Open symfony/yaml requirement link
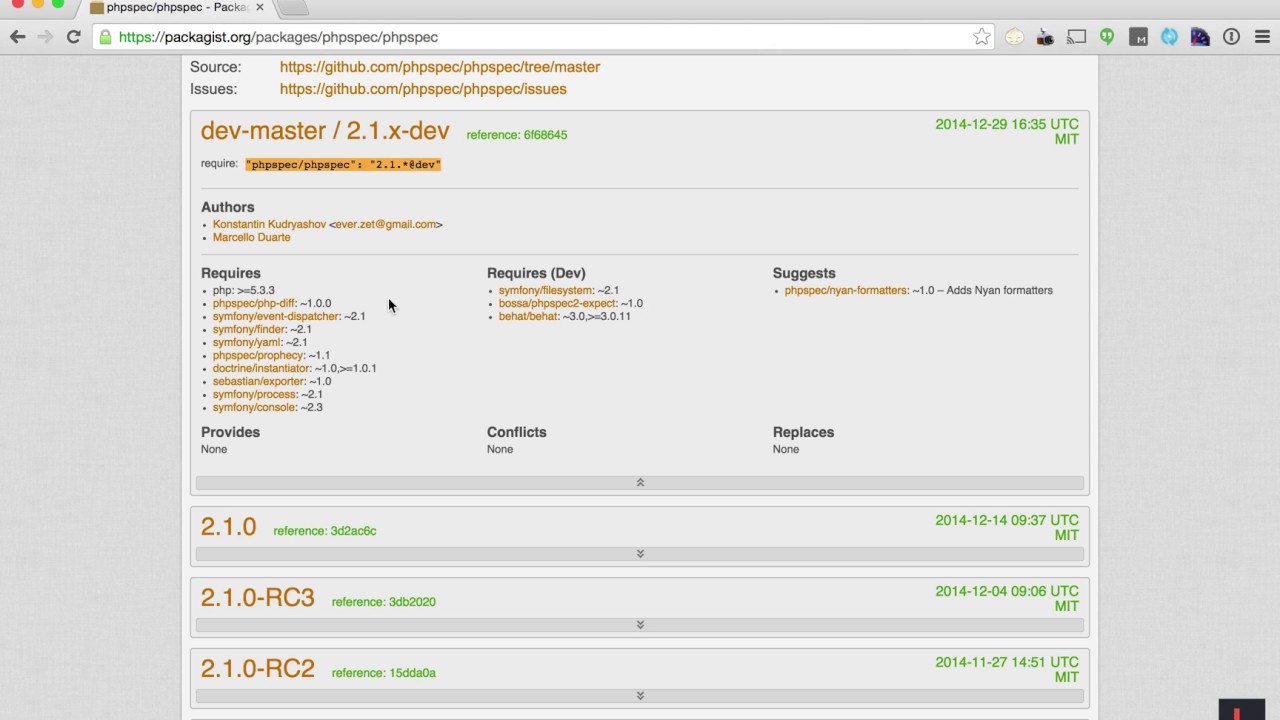Screen dimensions: 1280x720 (247, 342)
